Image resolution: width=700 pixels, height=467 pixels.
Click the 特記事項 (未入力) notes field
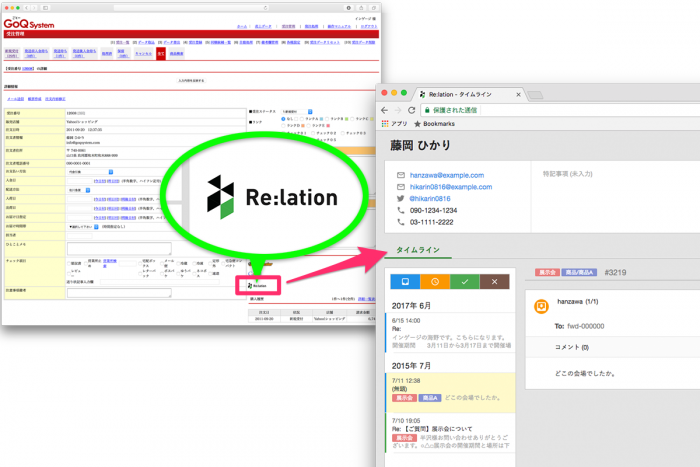pos(567,174)
